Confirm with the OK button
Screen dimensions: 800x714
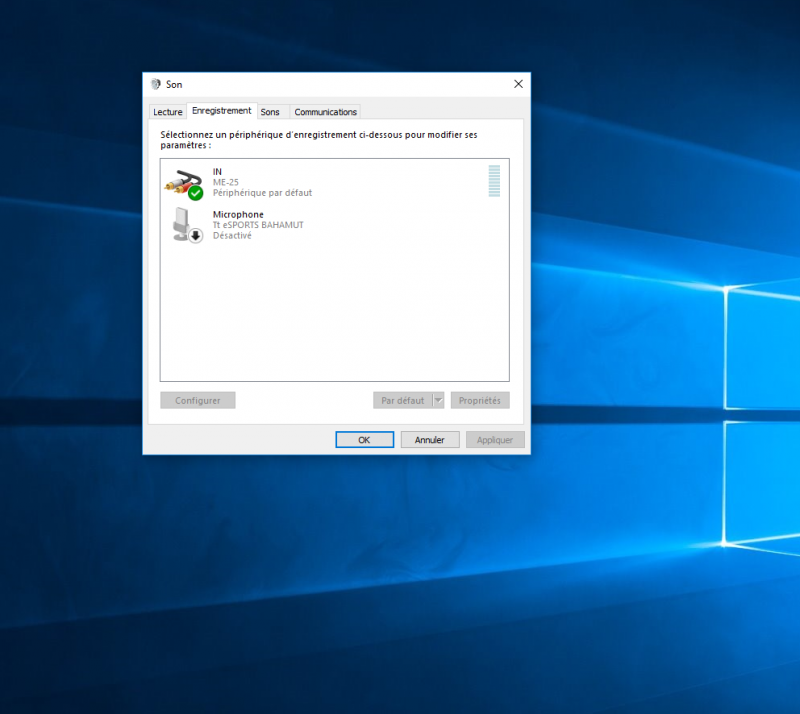364,440
